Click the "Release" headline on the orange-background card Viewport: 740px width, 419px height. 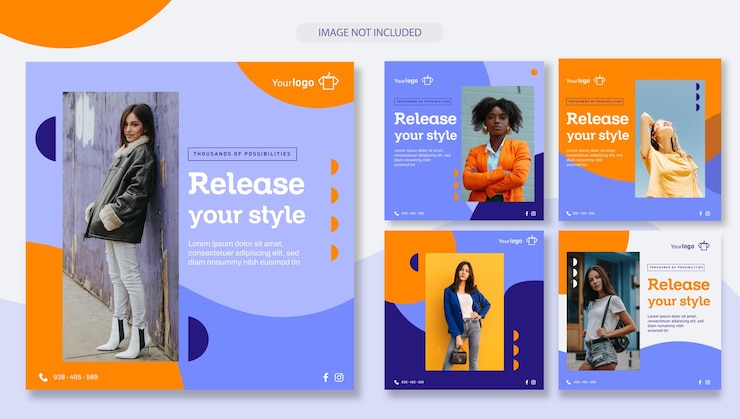tap(597, 119)
